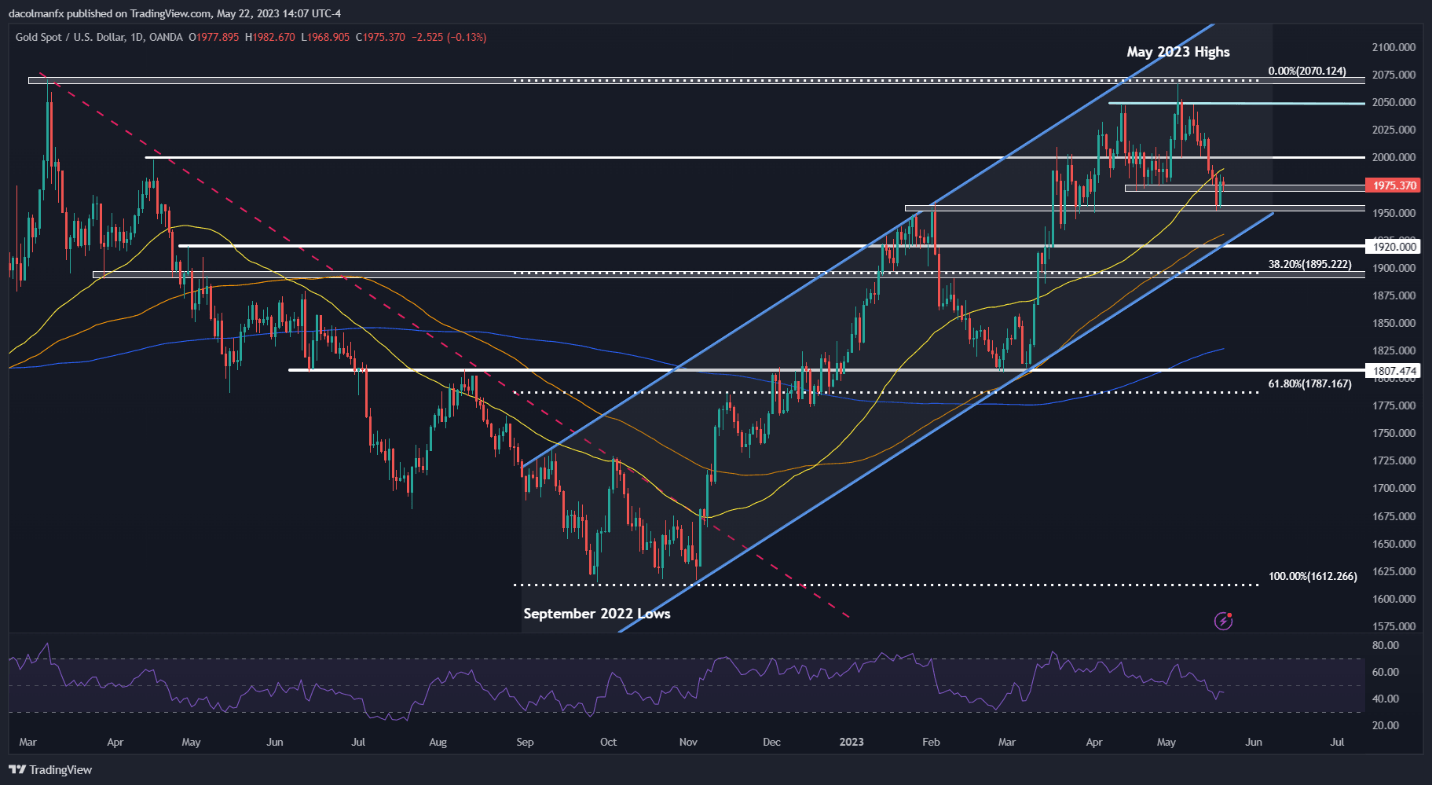Click the 'September 2022 Lows' annotation
The image size is (1432, 785).
tap(597, 614)
